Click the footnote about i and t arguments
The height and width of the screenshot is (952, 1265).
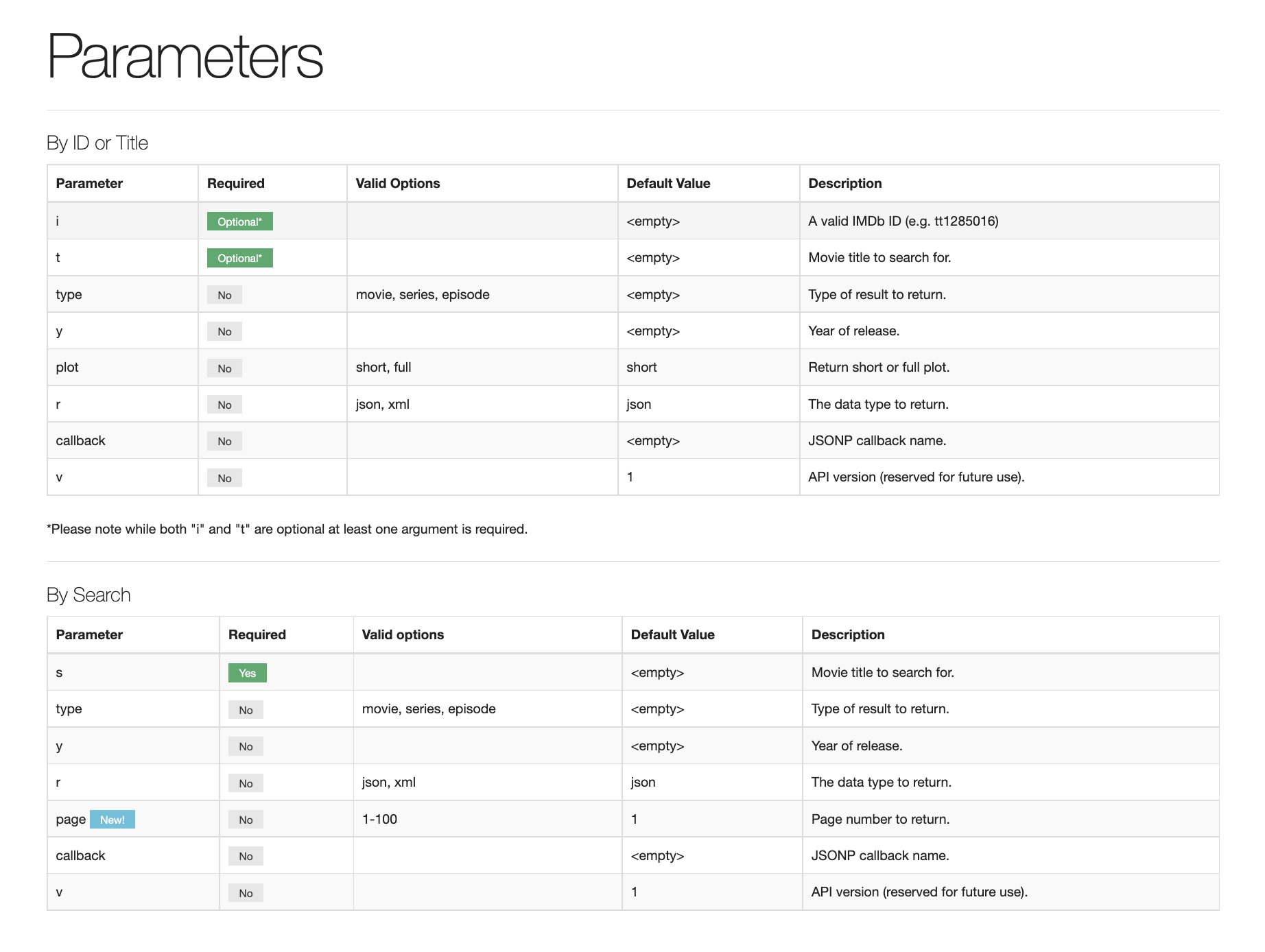(287, 529)
